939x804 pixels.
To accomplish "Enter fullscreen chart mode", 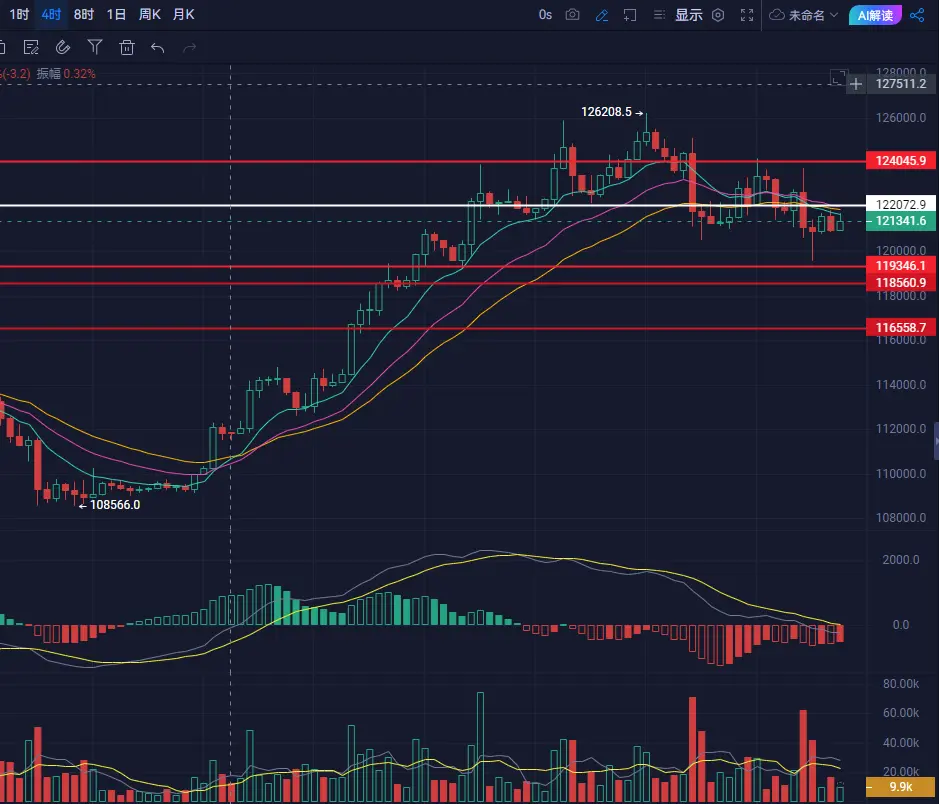I will pyautogui.click(x=747, y=15).
